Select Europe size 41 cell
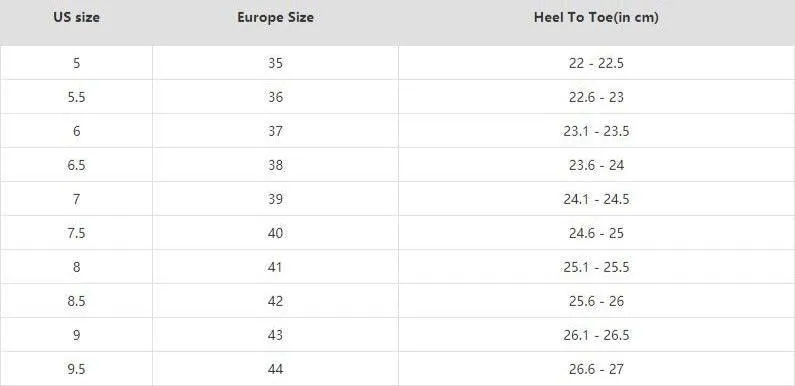This screenshot has width=795, height=386. click(275, 267)
